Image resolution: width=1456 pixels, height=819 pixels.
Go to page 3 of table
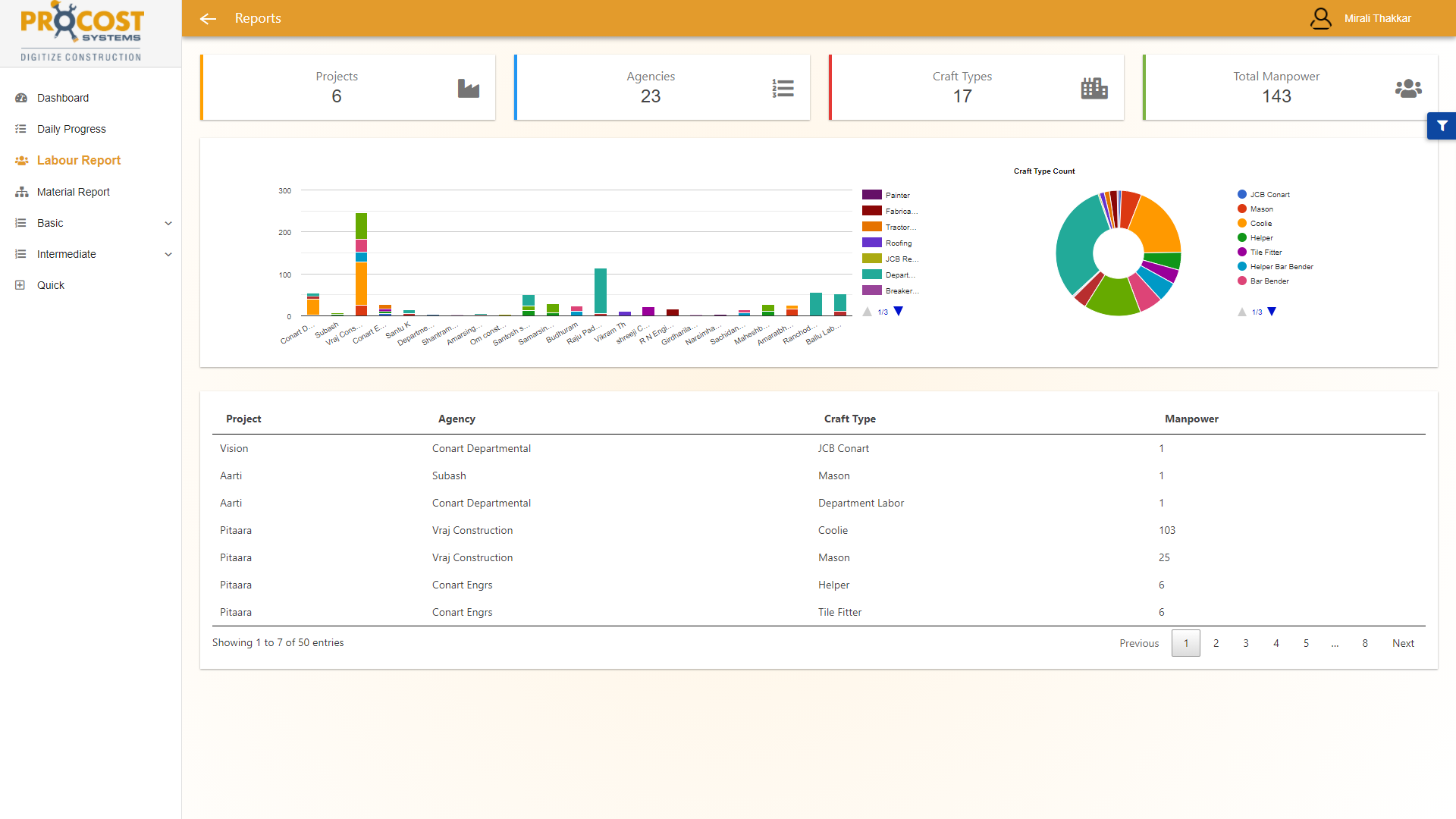point(1246,643)
